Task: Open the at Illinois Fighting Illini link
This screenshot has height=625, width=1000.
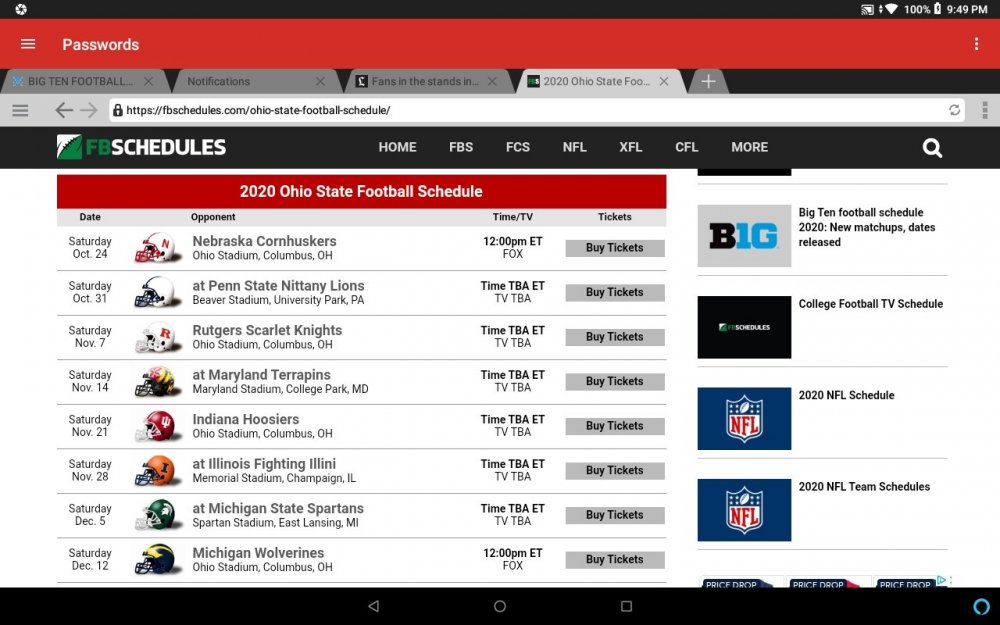Action: click(x=264, y=464)
